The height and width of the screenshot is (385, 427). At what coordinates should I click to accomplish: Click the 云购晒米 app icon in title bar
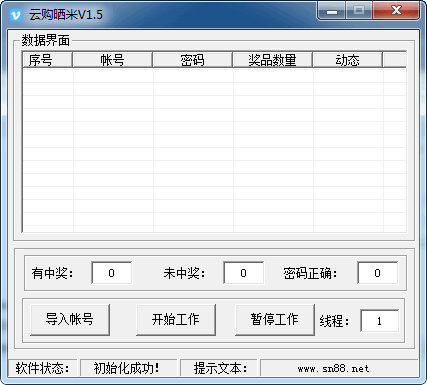pyautogui.click(x=15, y=15)
